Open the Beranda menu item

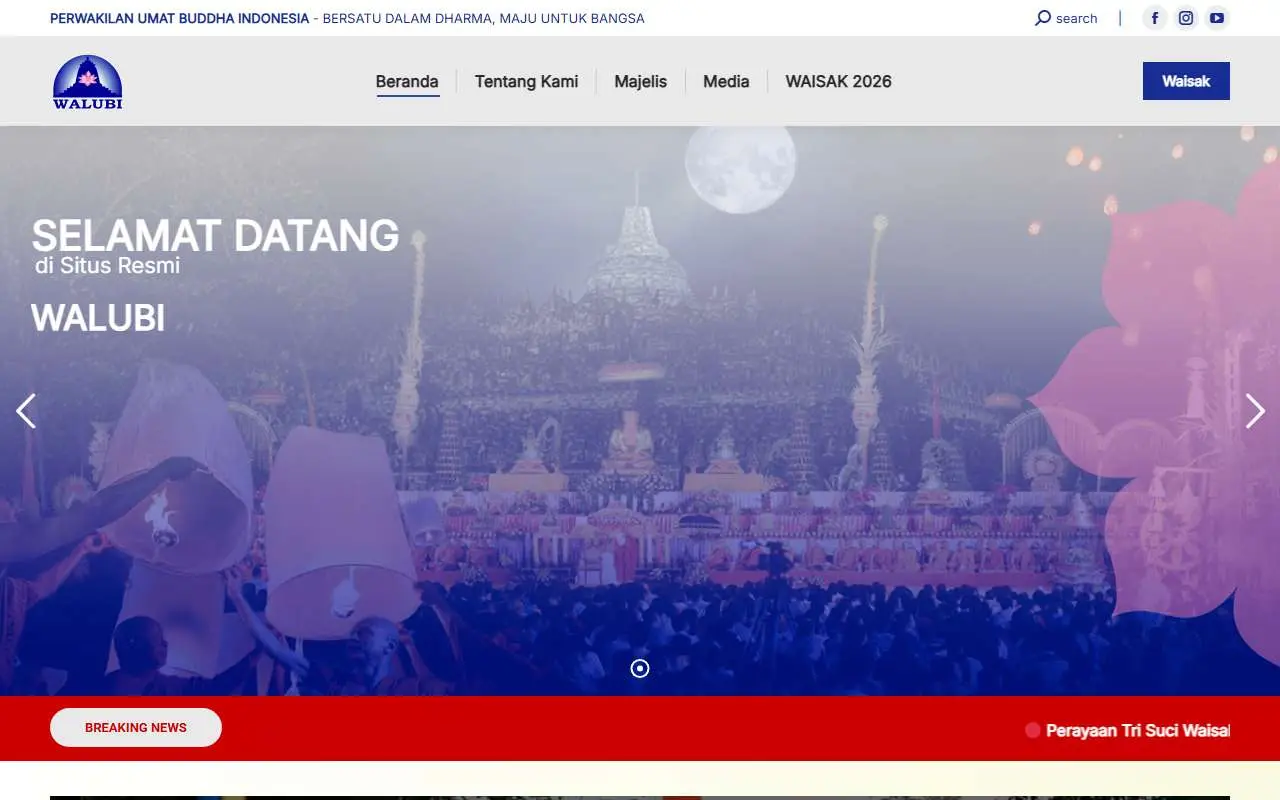point(407,82)
